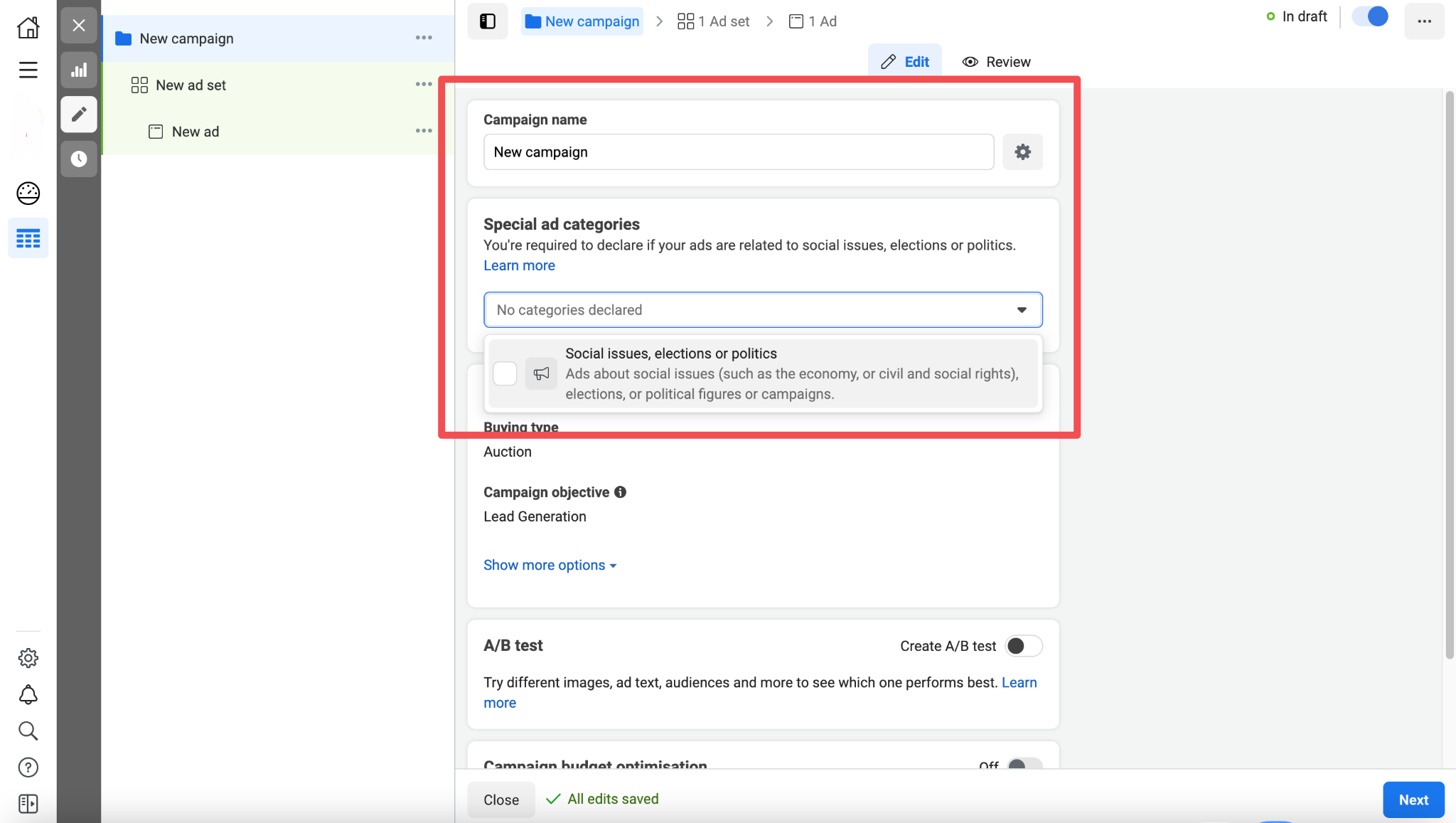
Task: Click the Campaign name input field
Action: (738, 152)
